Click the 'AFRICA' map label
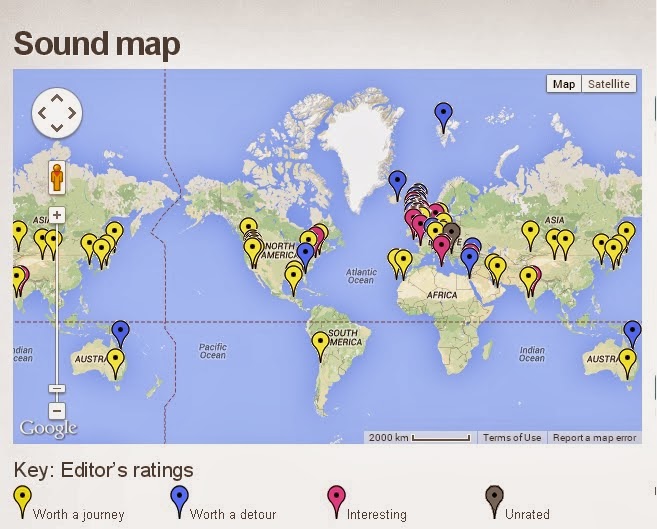Viewport: 657px width, 529px height. pyautogui.click(x=442, y=295)
